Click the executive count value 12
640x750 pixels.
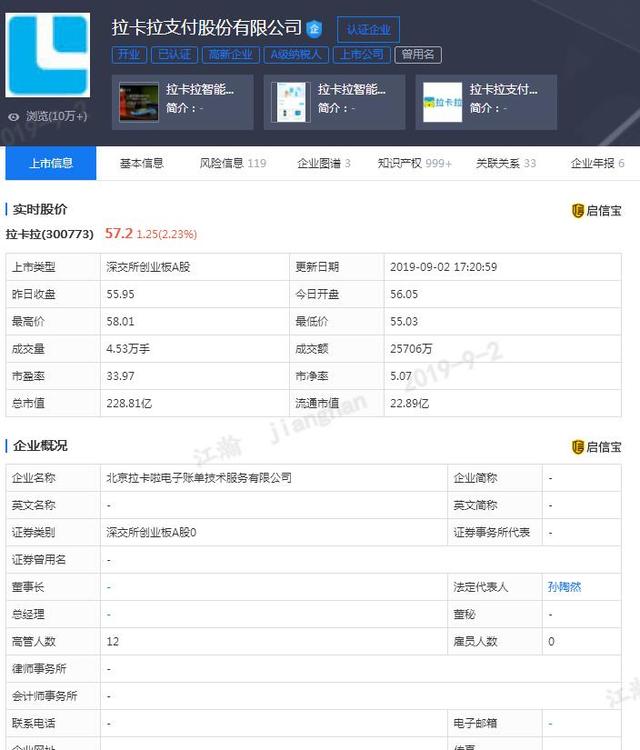[112, 641]
